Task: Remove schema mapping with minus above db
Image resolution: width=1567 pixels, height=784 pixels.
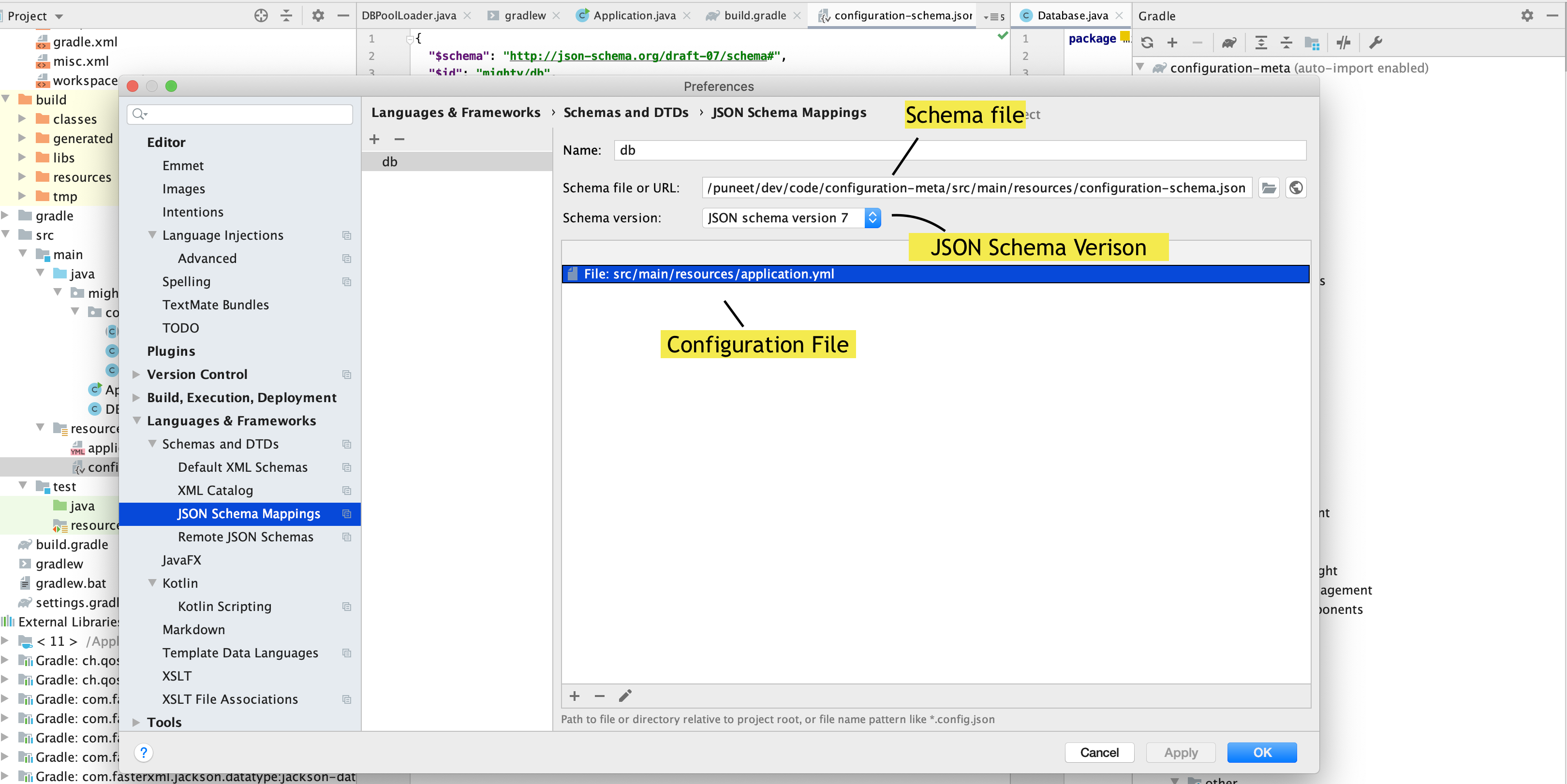Action: (x=399, y=139)
